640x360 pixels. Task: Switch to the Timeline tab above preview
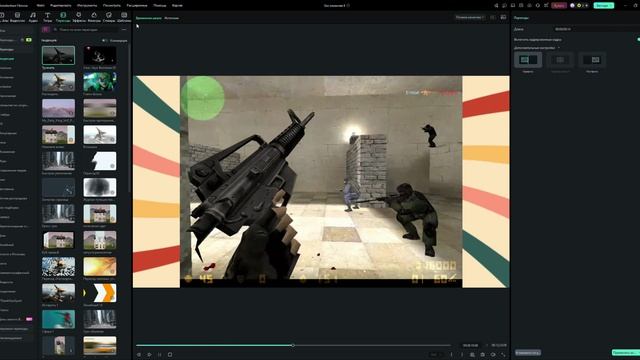149,18
